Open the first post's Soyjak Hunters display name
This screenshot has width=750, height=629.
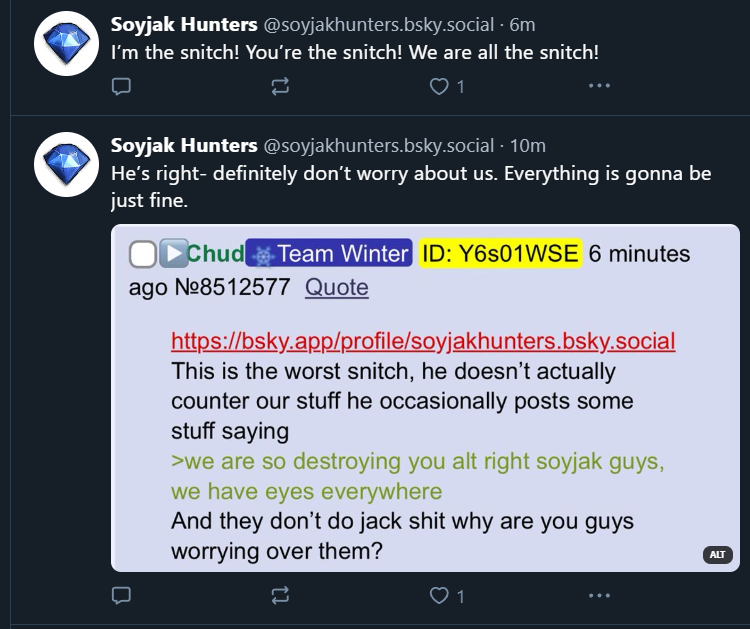coord(182,27)
